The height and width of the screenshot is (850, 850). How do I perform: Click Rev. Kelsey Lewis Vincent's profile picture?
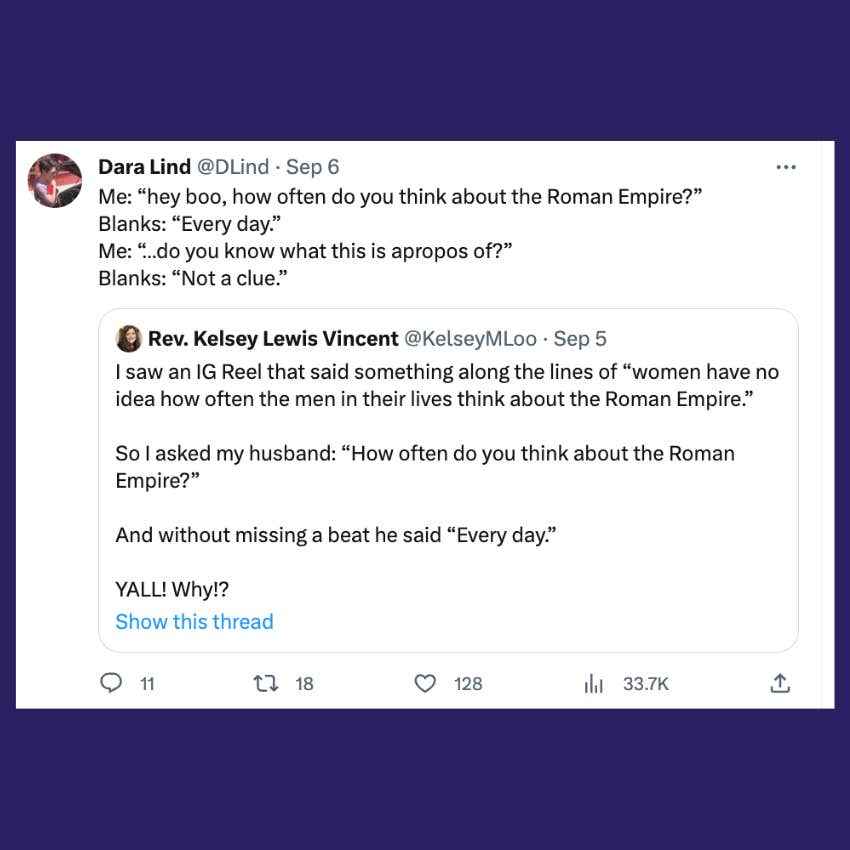tap(129, 339)
